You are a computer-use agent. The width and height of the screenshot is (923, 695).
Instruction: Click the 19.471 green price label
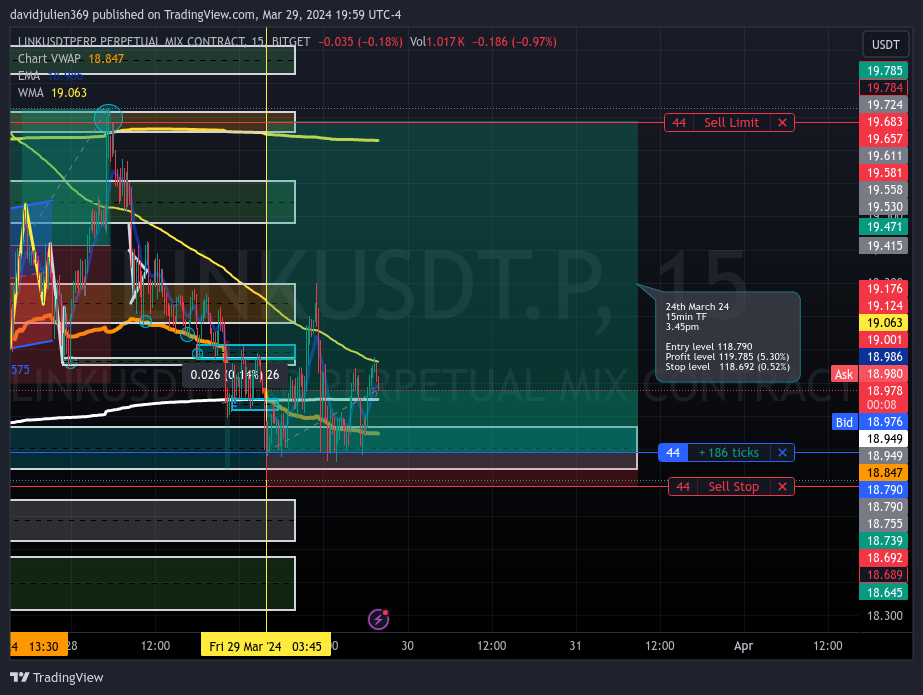pyautogui.click(x=884, y=227)
